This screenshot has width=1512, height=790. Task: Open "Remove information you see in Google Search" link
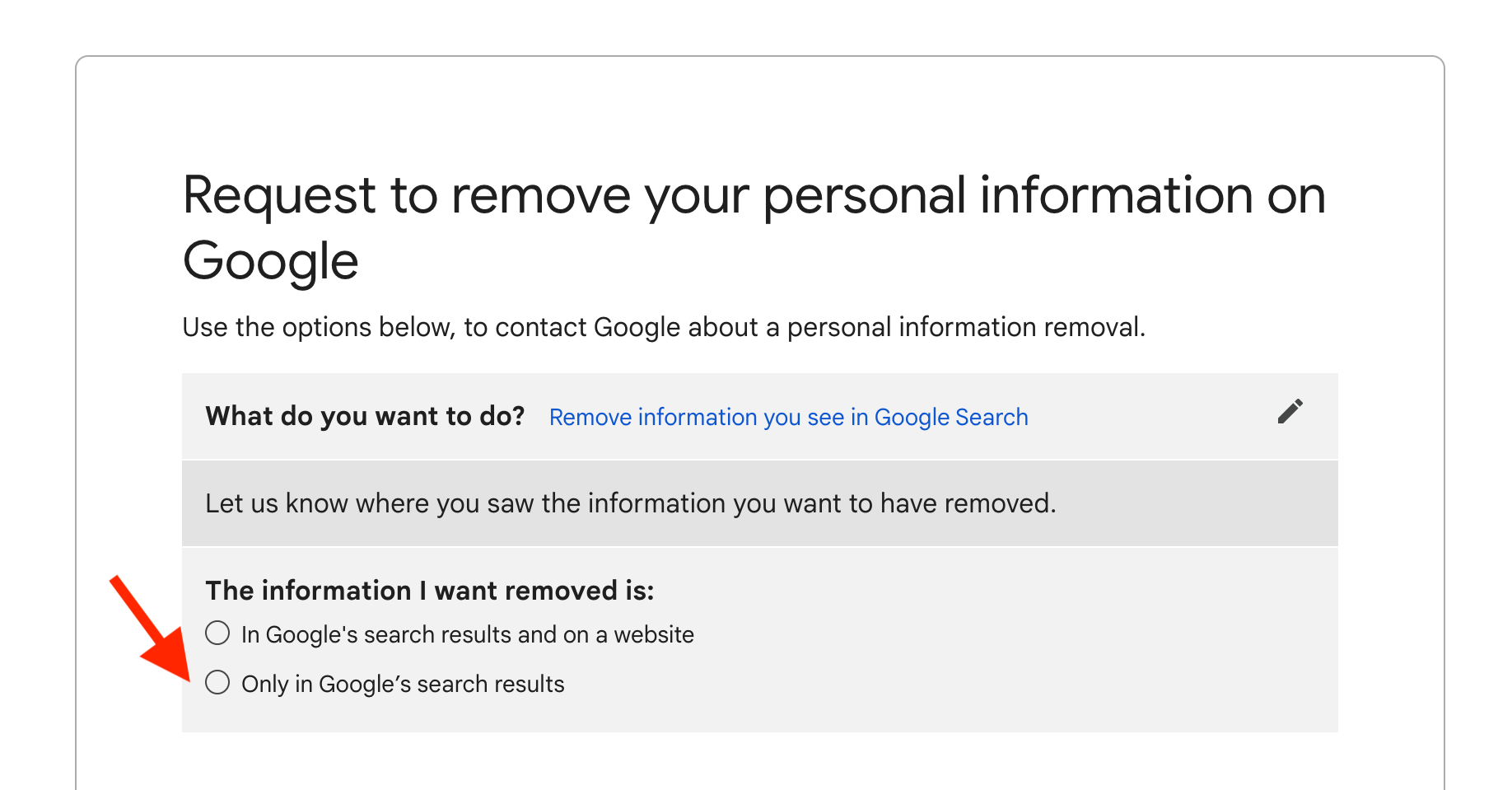click(788, 418)
